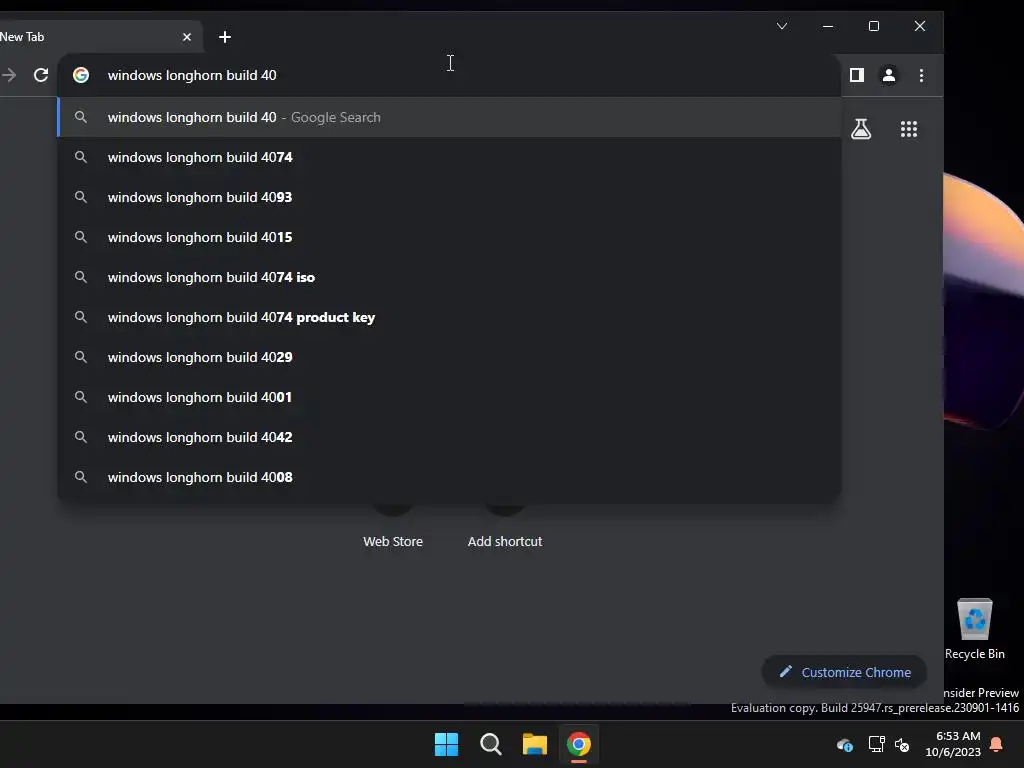Viewport: 1024px width, 768px height.
Task: Reload the page with the refresh icon
Action: 41,75
